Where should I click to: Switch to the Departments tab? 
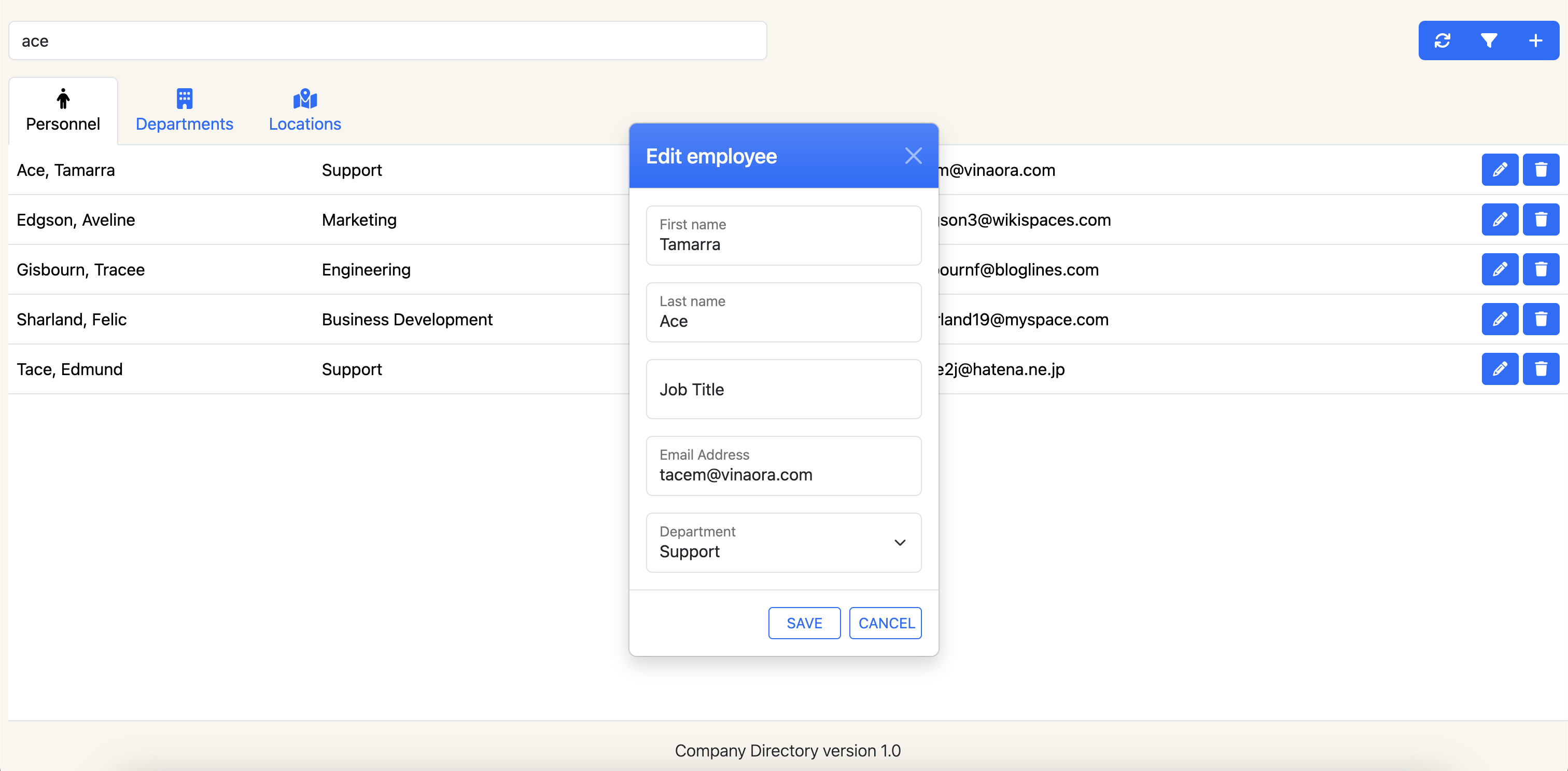coord(184,111)
